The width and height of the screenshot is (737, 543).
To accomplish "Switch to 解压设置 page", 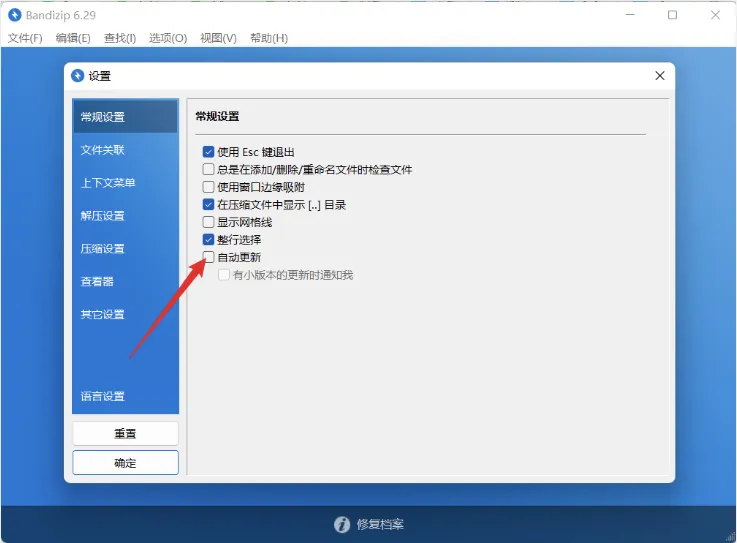I will 125,216.
